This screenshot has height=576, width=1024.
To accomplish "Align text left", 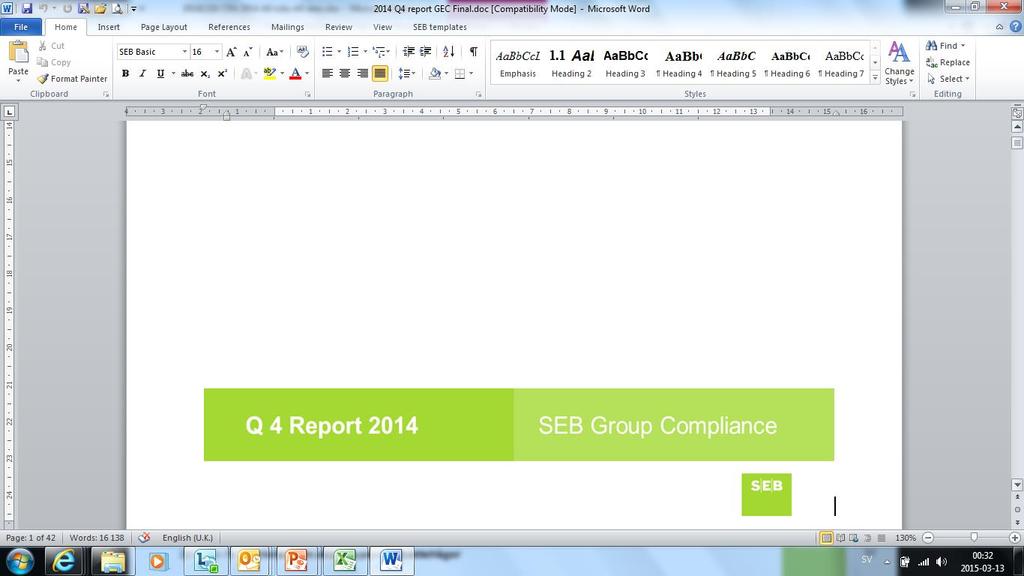I will 327,74.
